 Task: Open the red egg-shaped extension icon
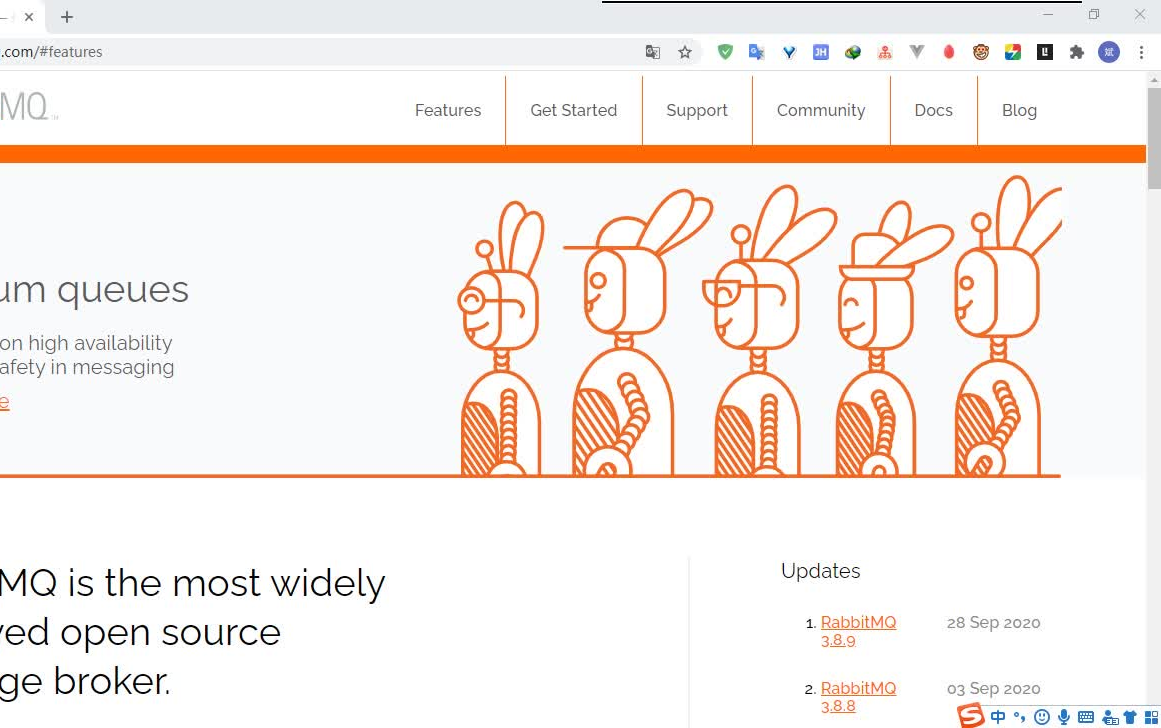point(948,52)
